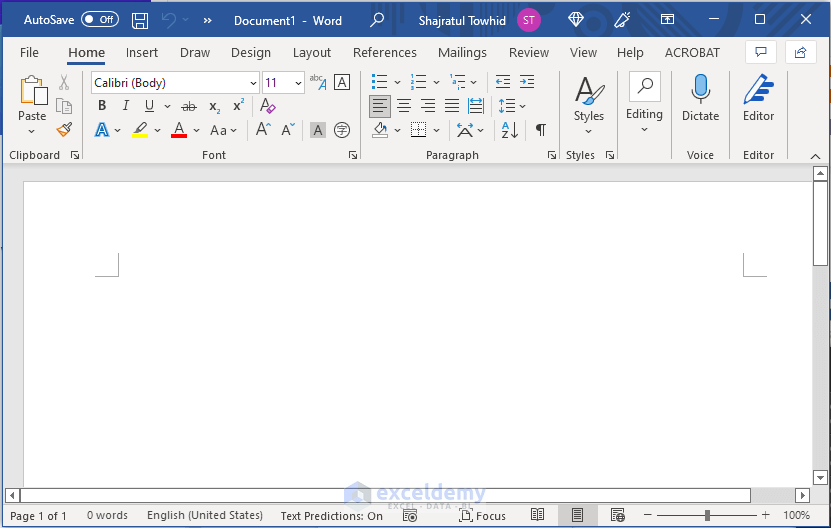The image size is (831, 528).
Task: Click the Copy icon
Action: (x=64, y=107)
